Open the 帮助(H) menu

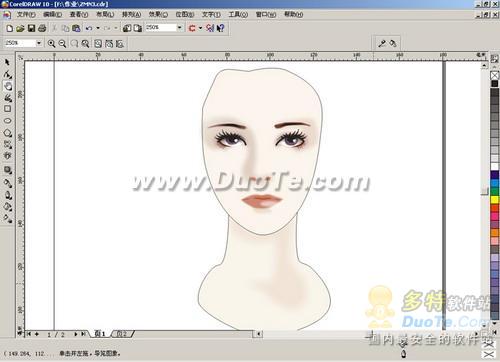tap(293, 14)
